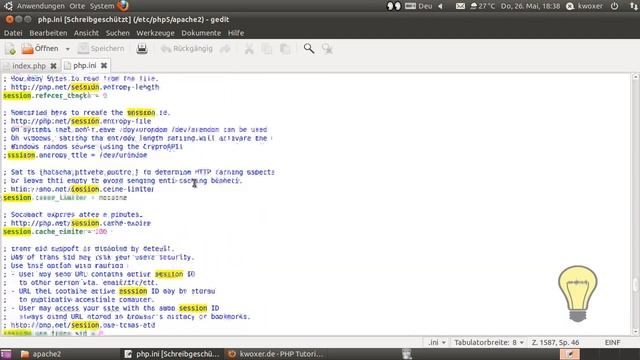
Task: Click the Z. 1587, Sp. 46 status text
Action: (555, 342)
